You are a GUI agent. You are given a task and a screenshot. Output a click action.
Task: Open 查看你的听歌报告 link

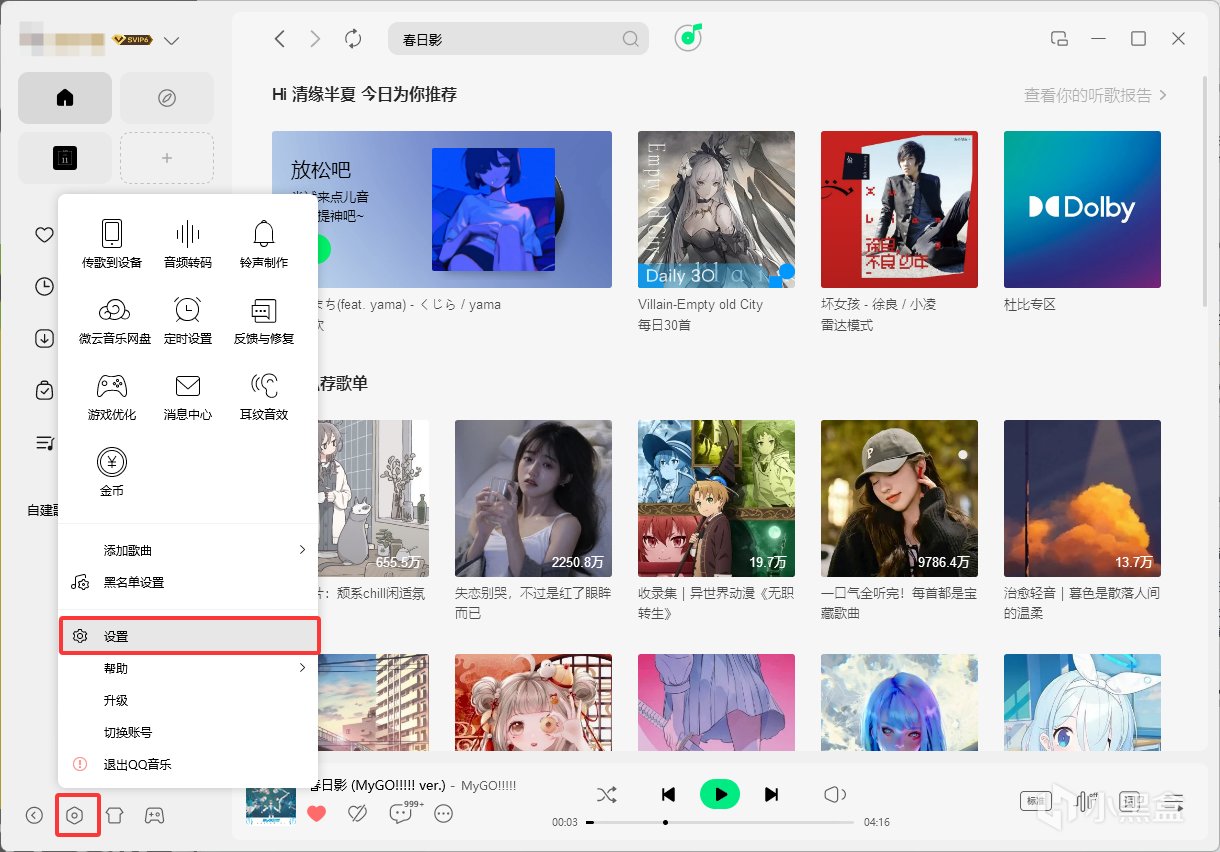[1095, 95]
